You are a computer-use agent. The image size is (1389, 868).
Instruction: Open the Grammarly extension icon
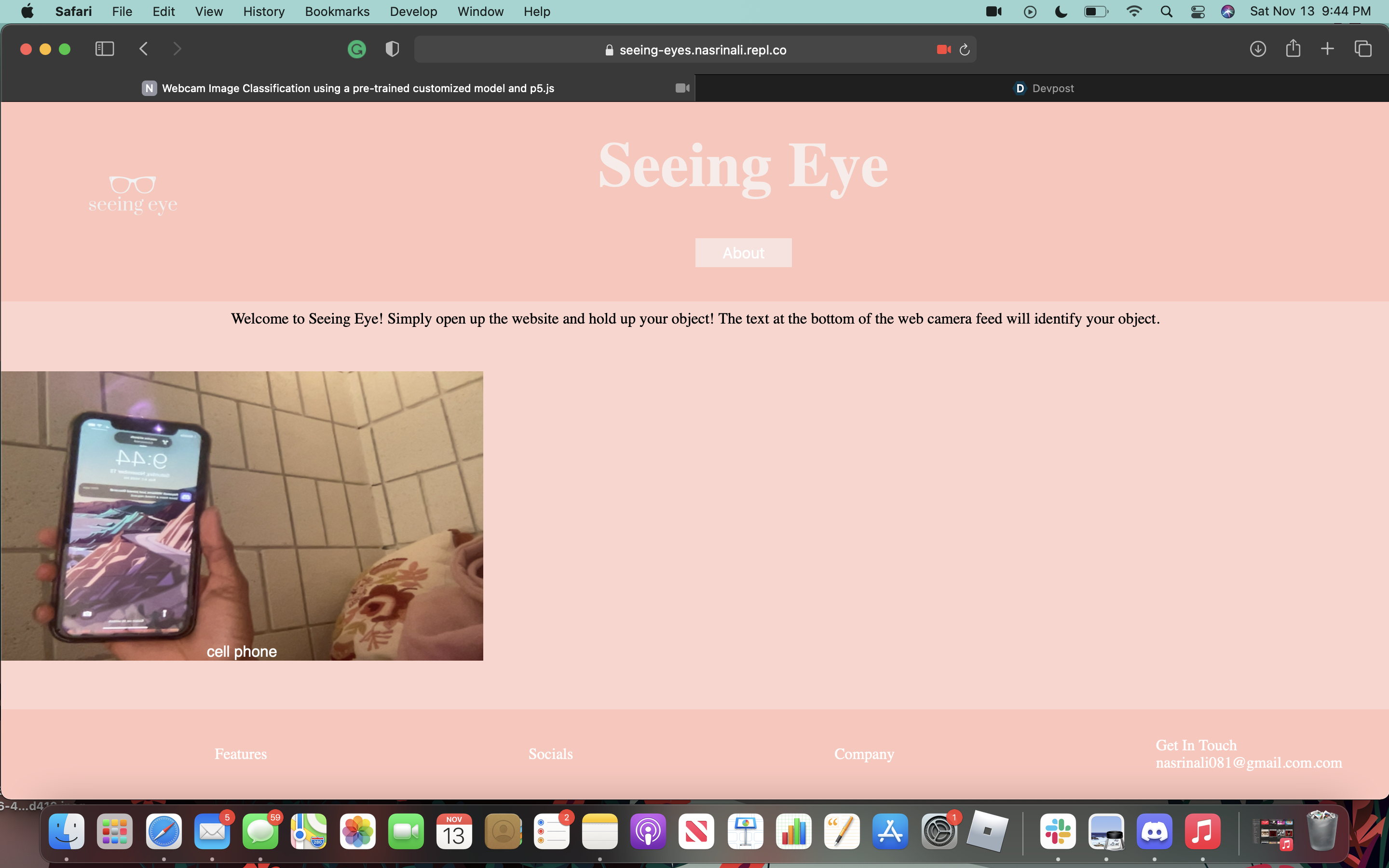coord(356,49)
